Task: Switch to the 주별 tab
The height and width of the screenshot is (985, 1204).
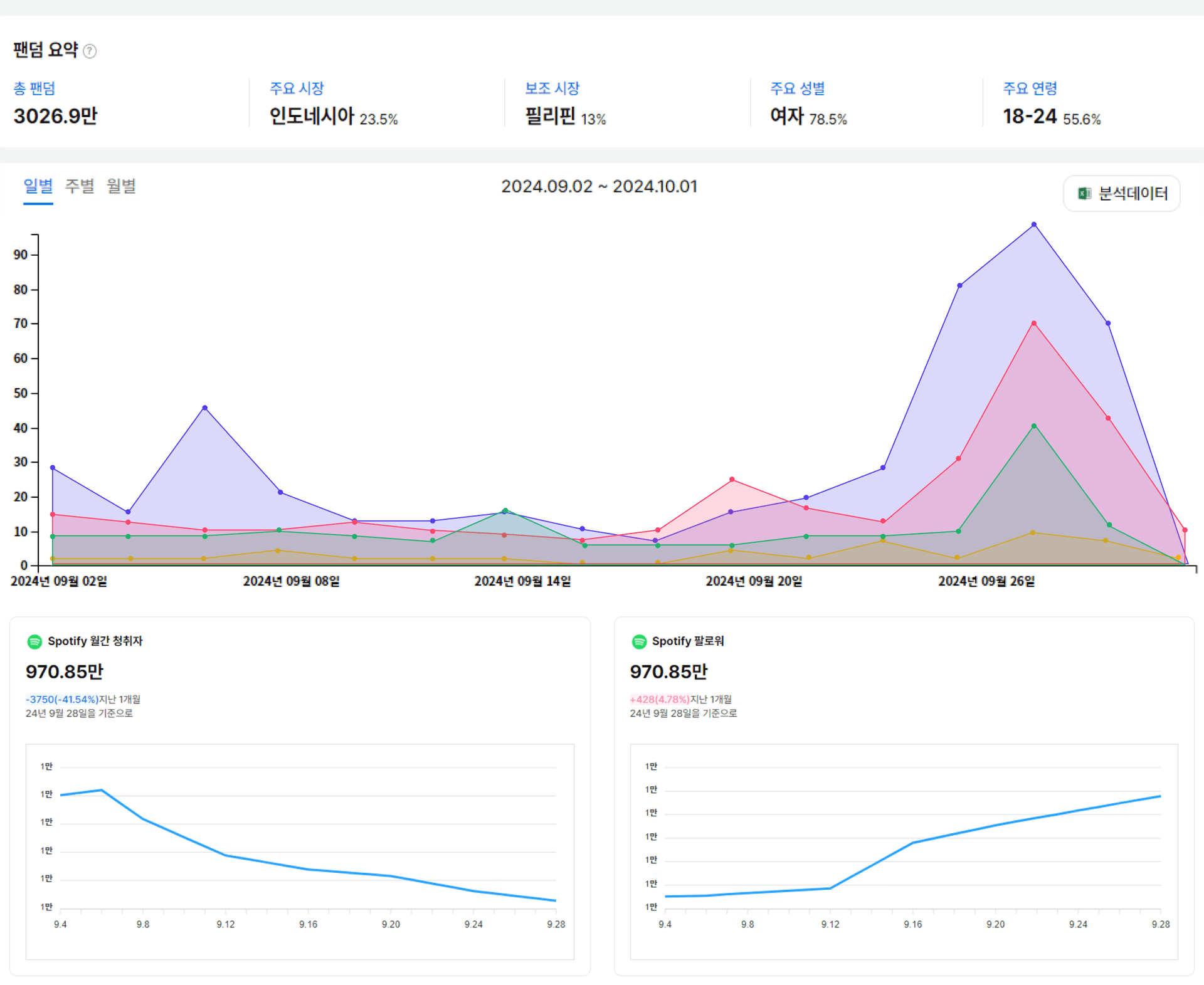Action: point(80,186)
